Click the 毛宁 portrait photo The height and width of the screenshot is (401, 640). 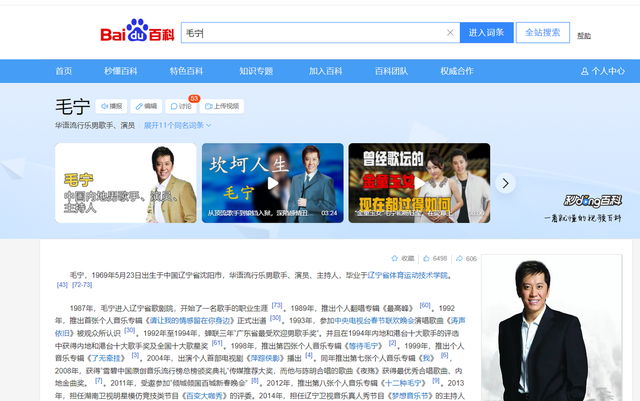[x=552, y=328]
